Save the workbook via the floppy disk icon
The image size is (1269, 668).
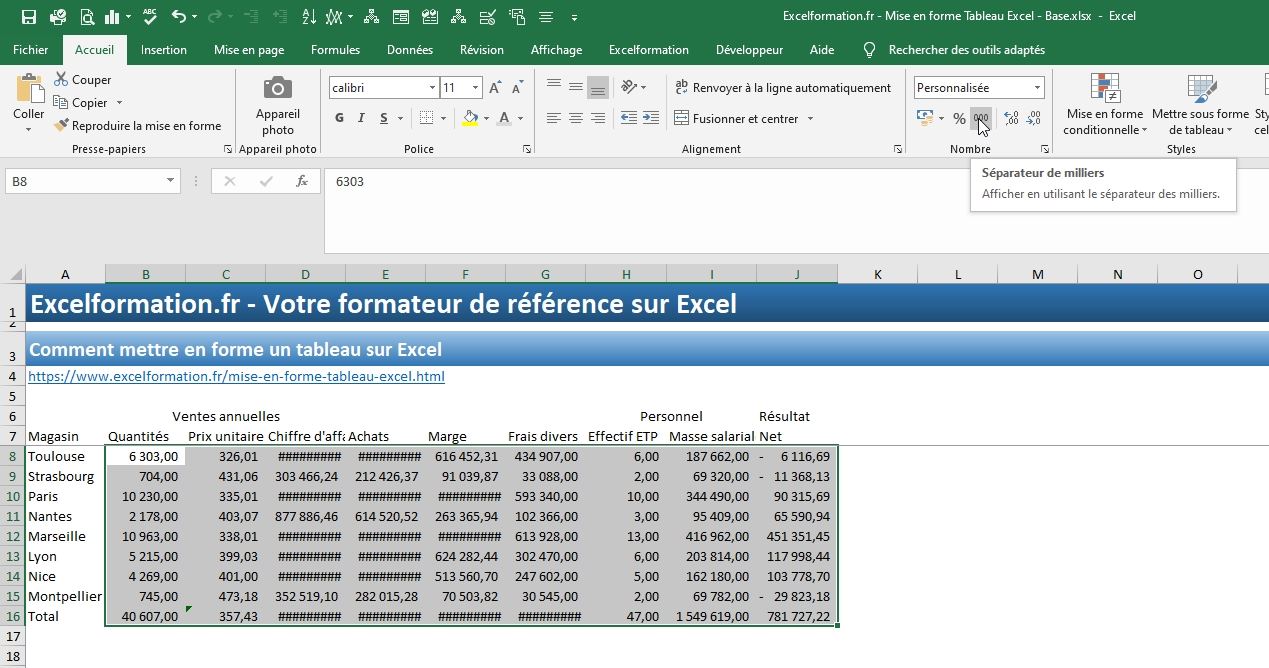(28, 17)
